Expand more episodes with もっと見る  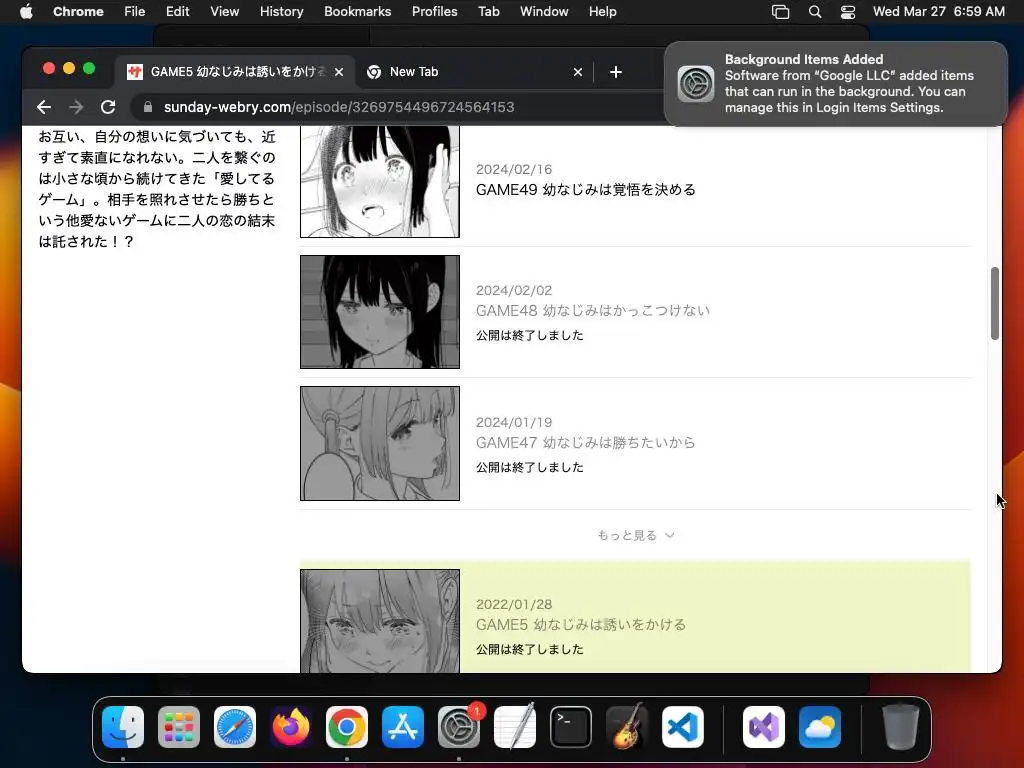635,536
